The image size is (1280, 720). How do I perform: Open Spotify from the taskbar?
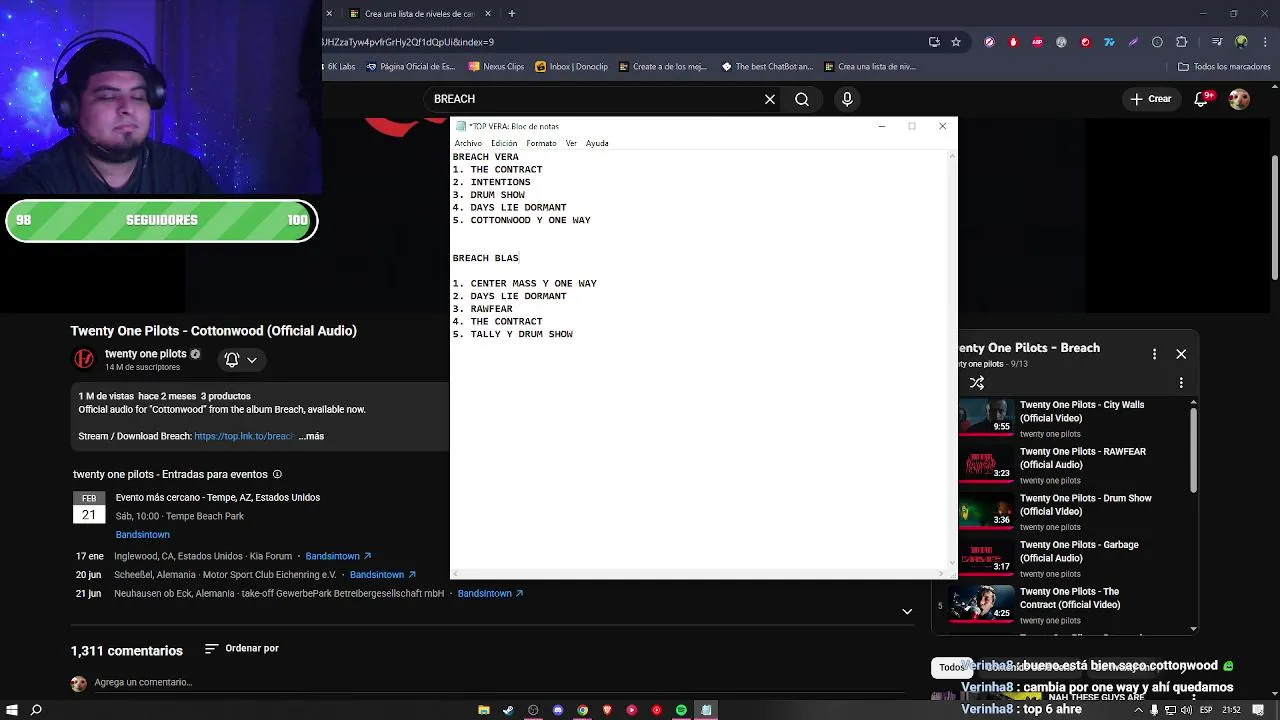pyautogui.click(x=681, y=710)
